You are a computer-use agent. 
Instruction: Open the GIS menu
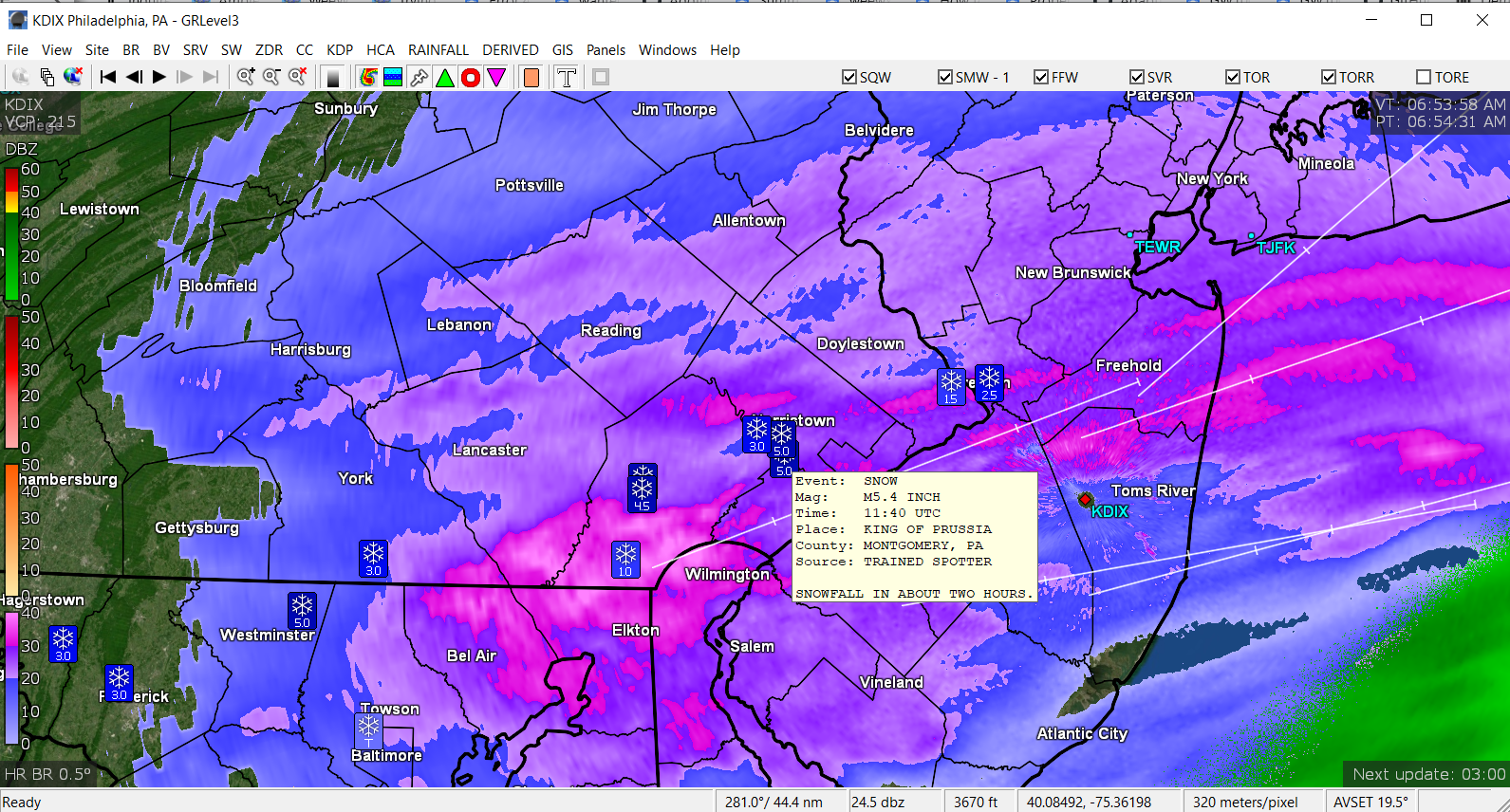click(563, 50)
